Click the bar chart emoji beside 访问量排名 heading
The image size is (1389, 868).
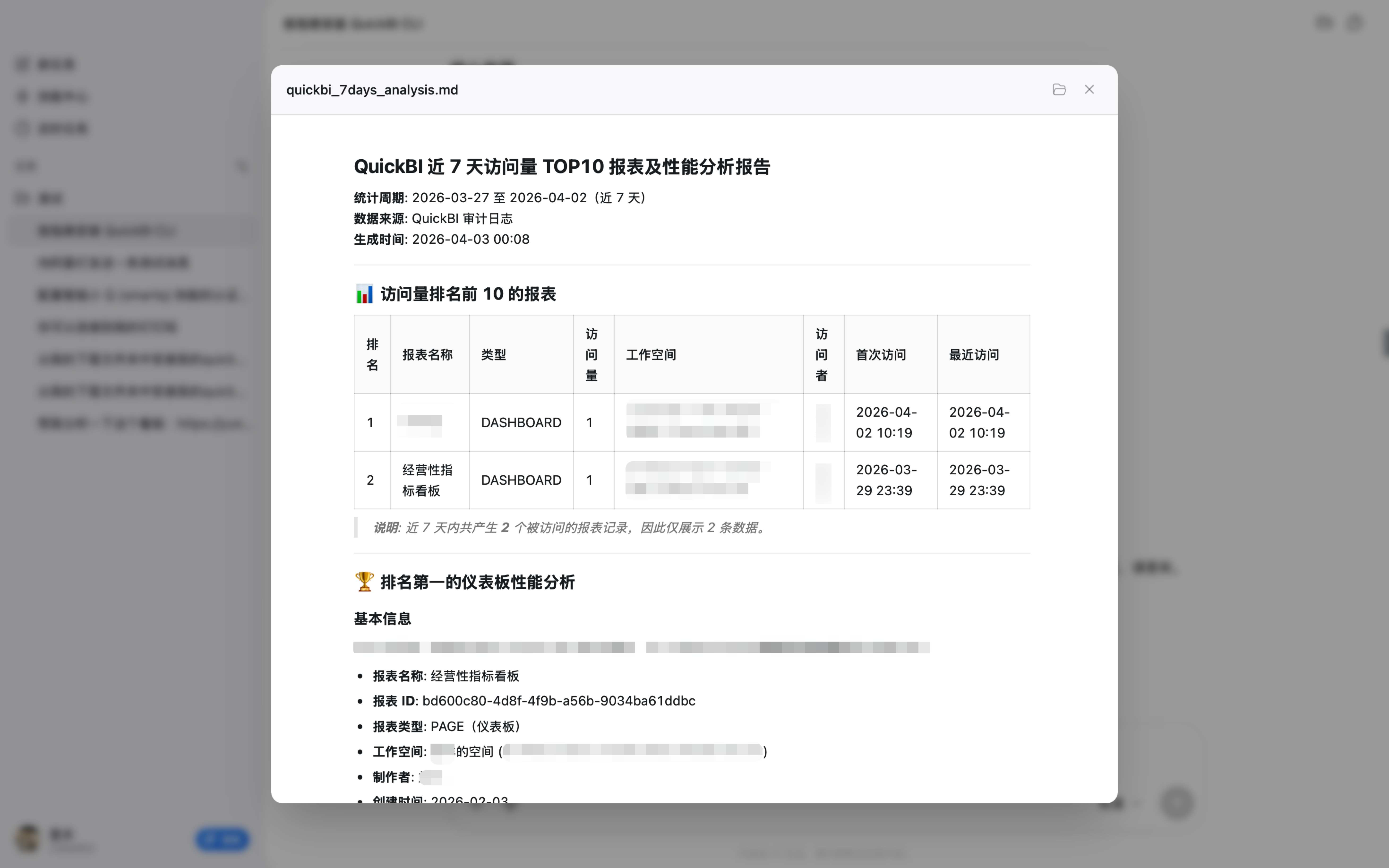pos(364,294)
